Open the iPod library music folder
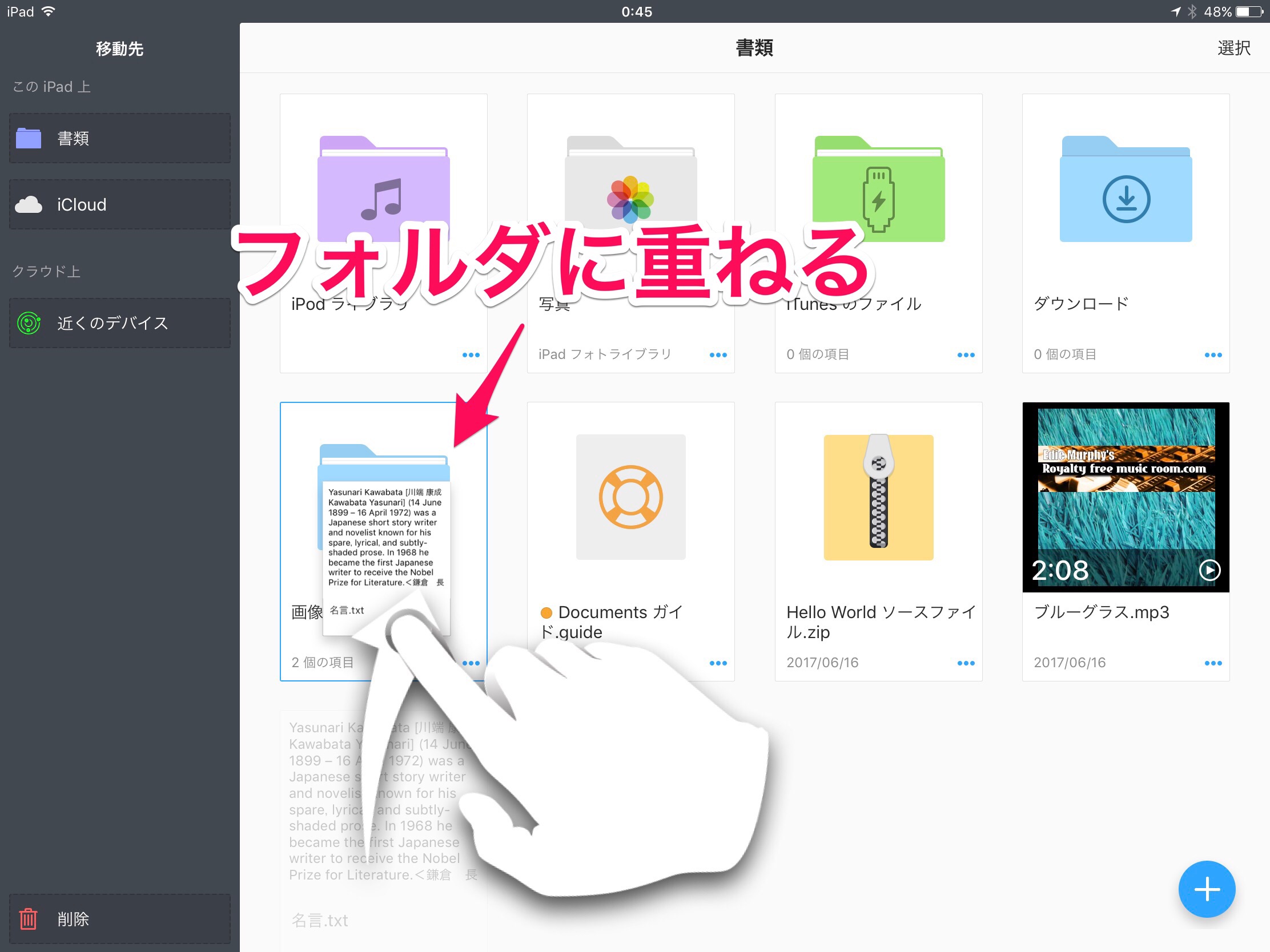 [x=383, y=189]
